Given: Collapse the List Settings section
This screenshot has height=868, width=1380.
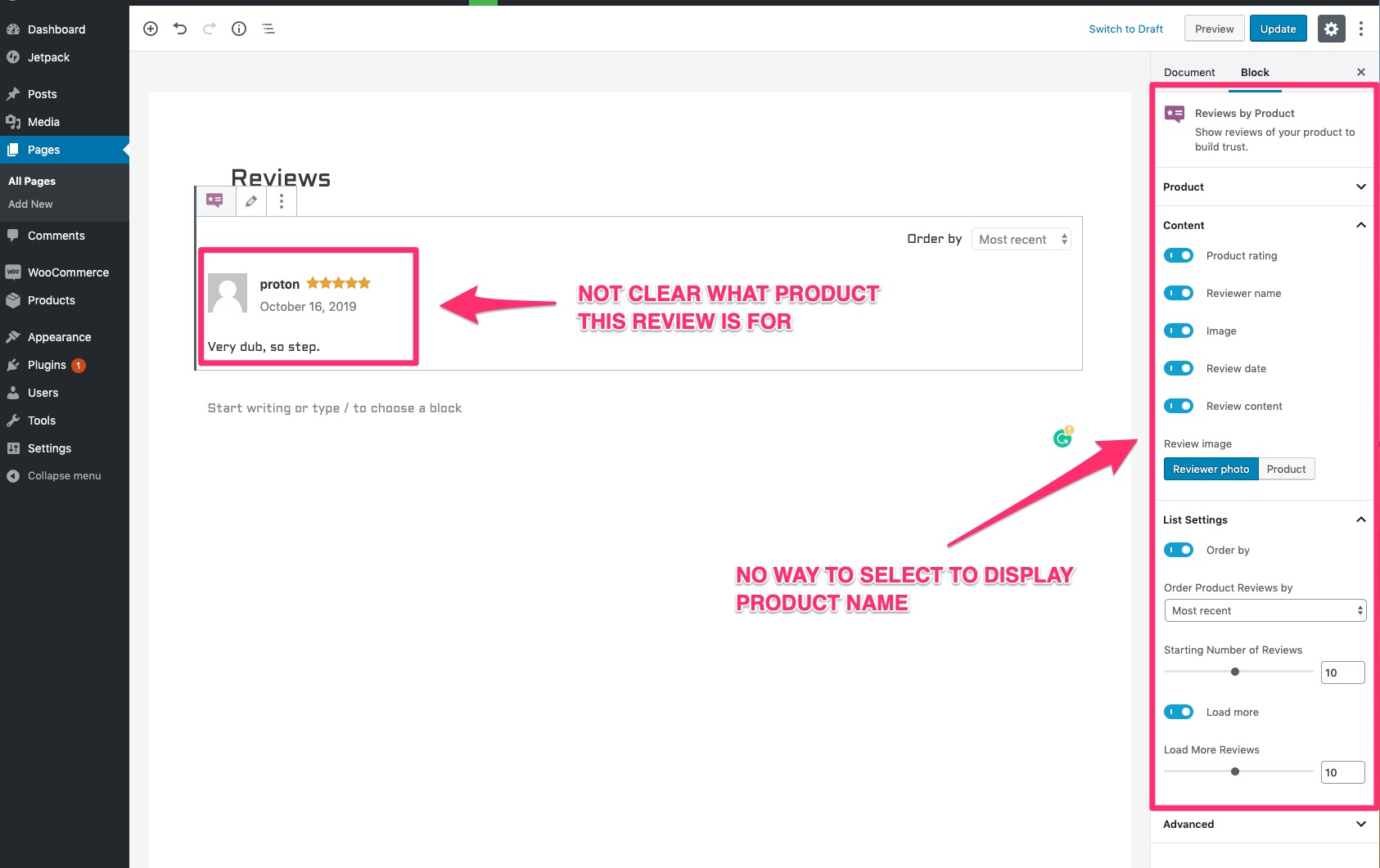Looking at the screenshot, I should [x=1360, y=519].
